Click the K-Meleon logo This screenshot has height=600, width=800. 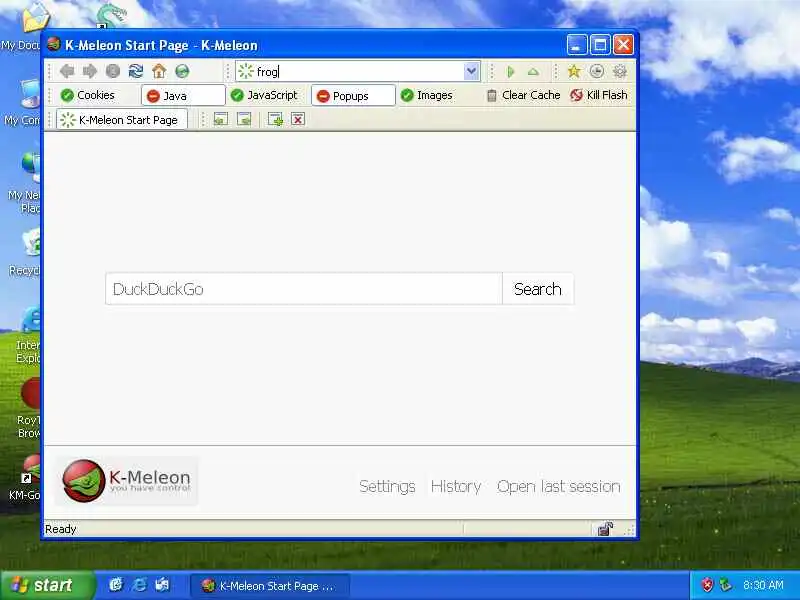click(126, 481)
